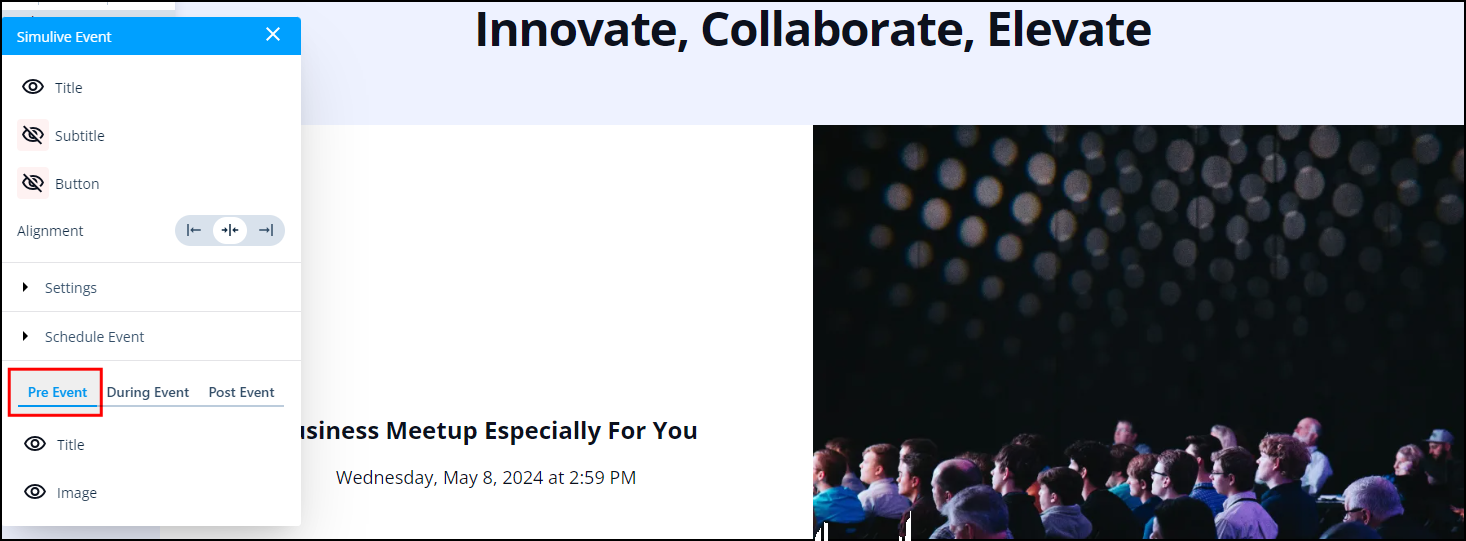The width and height of the screenshot is (1466, 541).
Task: Open the Post Event tab
Action: (x=241, y=392)
